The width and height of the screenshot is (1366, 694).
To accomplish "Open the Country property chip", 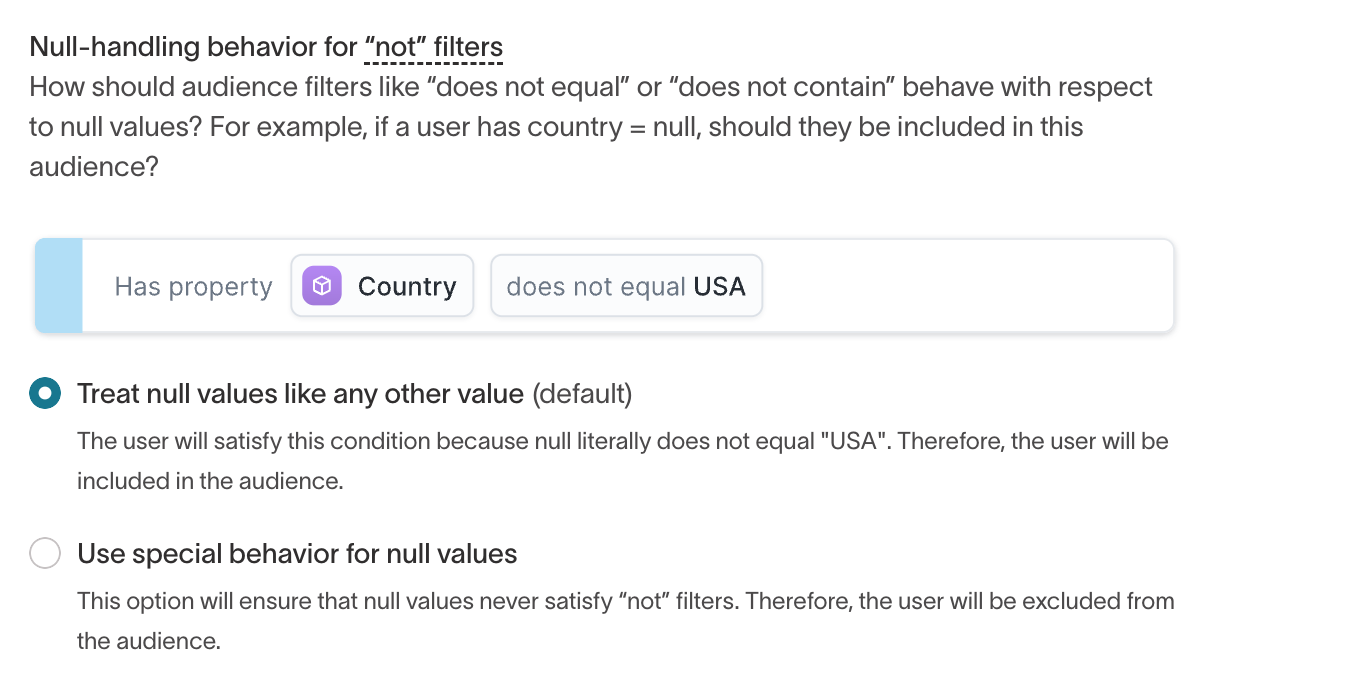I will coord(382,286).
